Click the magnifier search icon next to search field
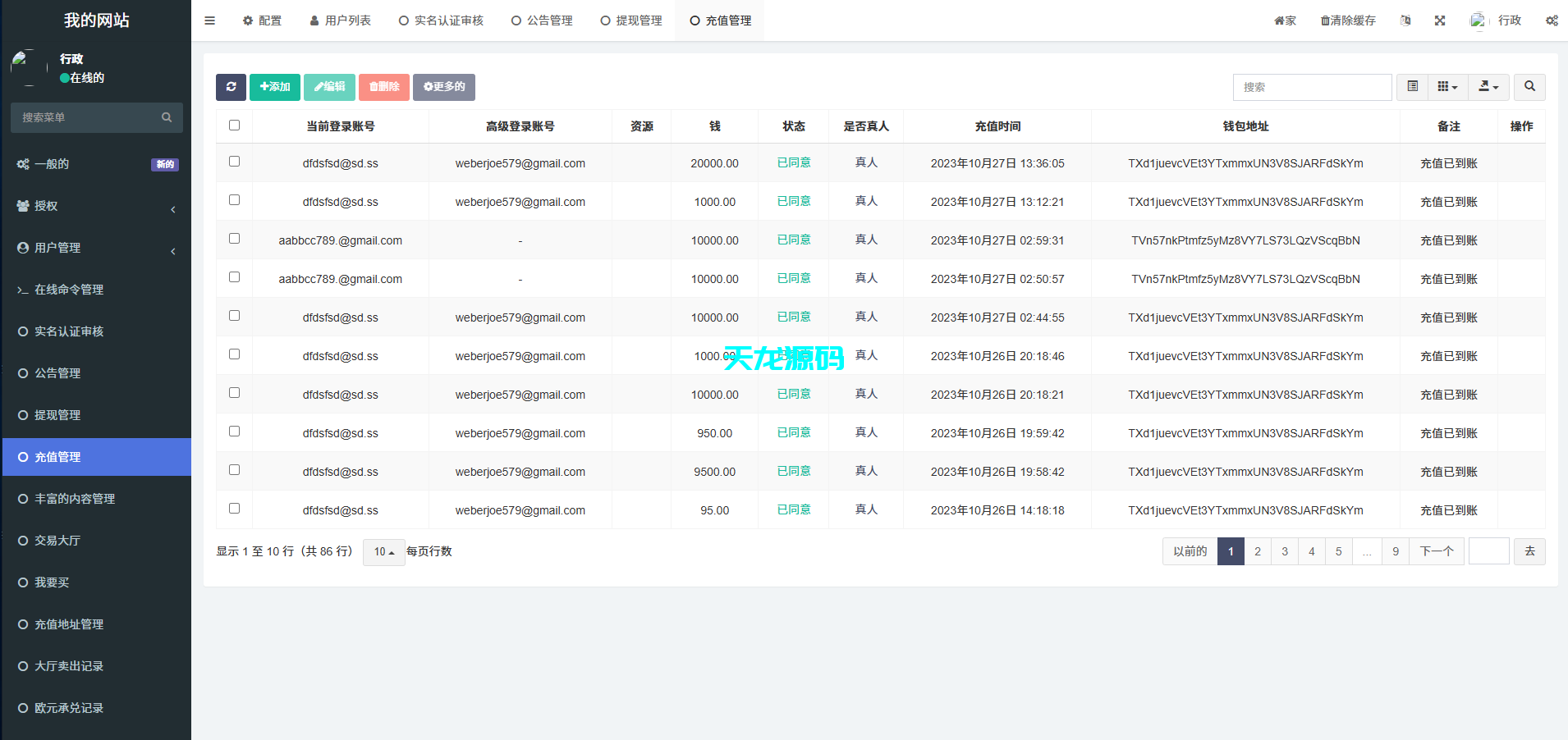Viewport: 1568px width, 740px height. pyautogui.click(x=1529, y=86)
